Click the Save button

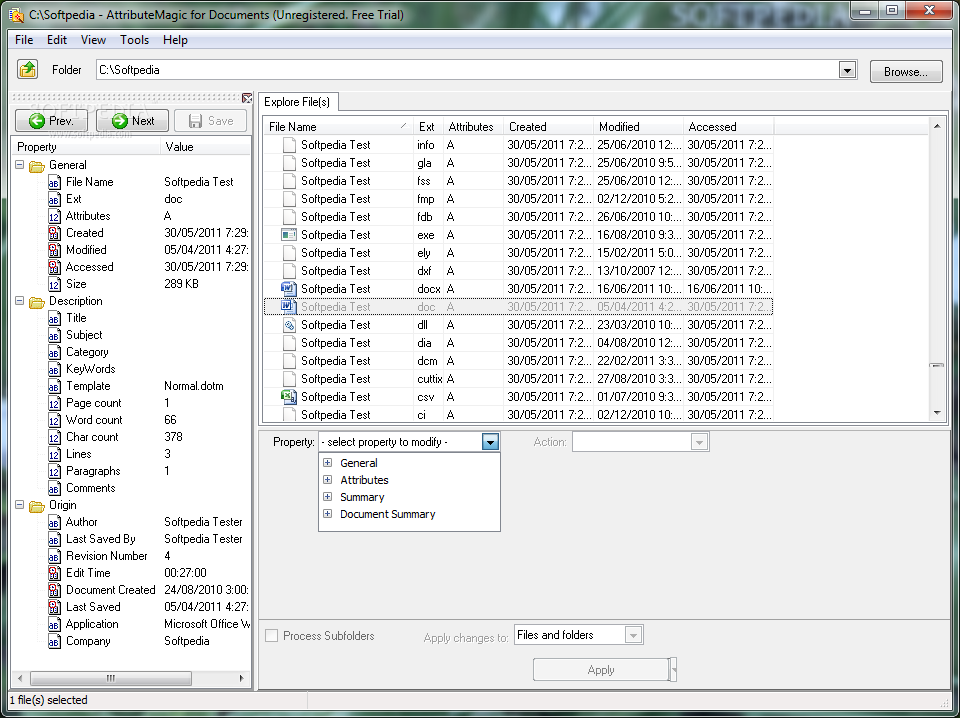coord(211,121)
